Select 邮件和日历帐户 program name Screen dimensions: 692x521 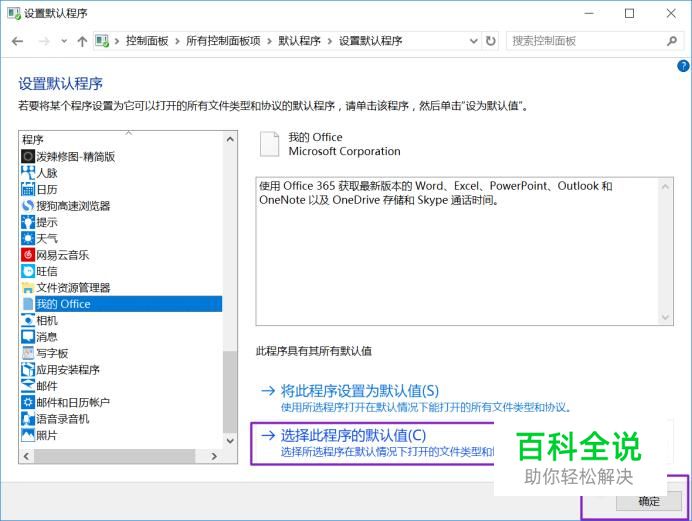(x=73, y=402)
